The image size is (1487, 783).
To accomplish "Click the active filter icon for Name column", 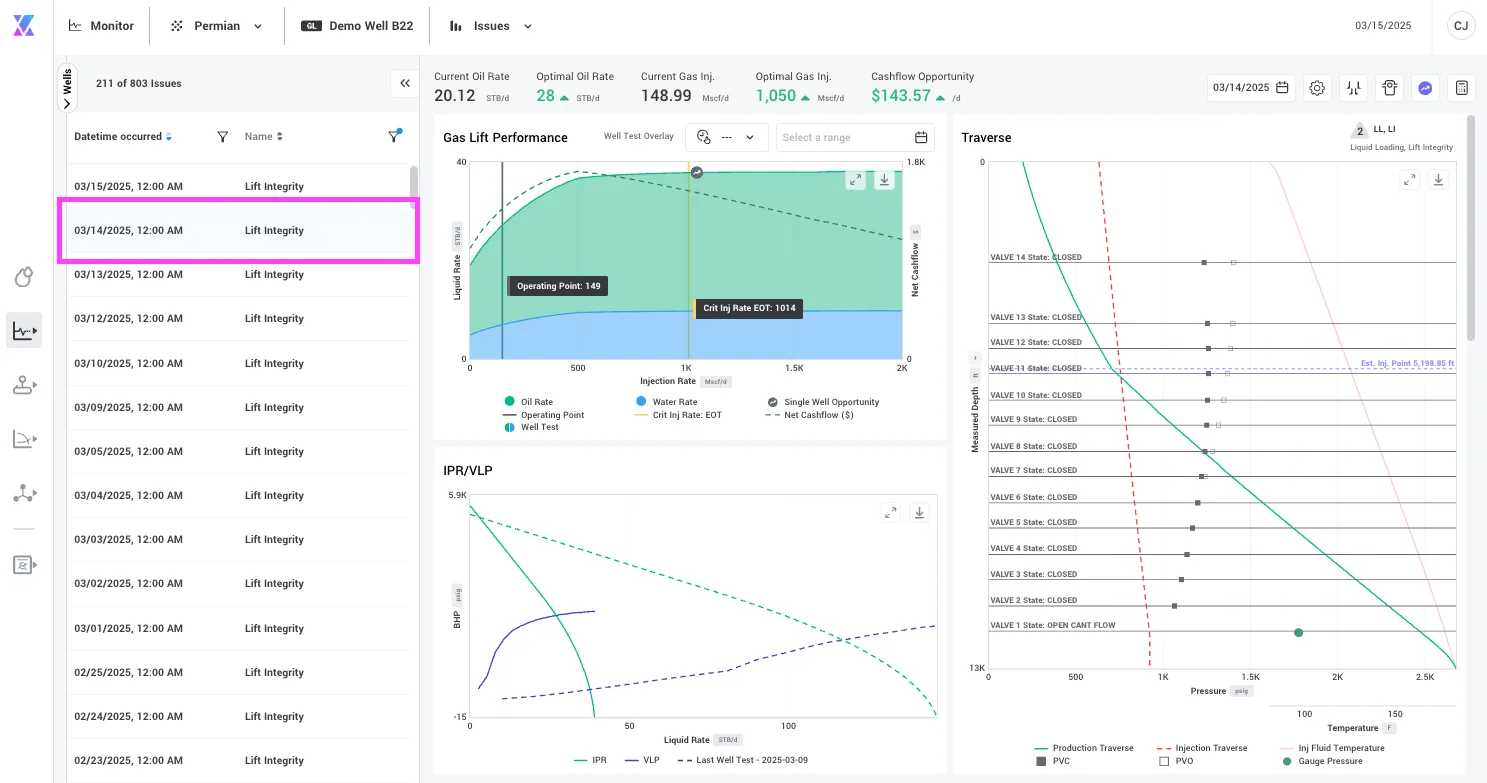I will coord(395,136).
